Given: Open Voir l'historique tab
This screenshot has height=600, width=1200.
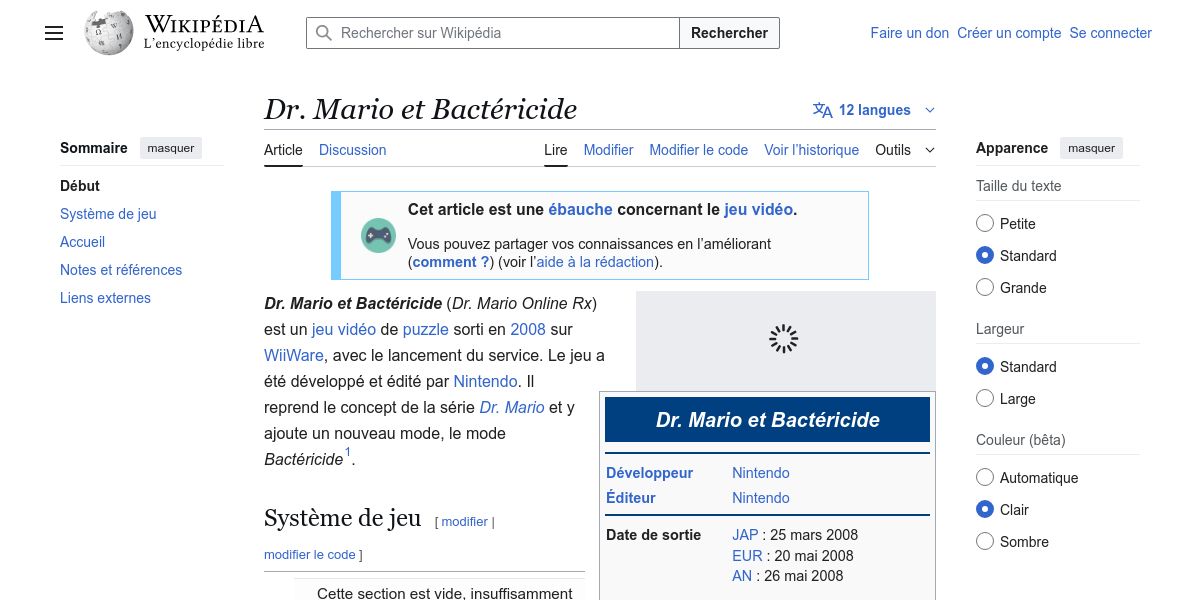Looking at the screenshot, I should pyautogui.click(x=811, y=150).
